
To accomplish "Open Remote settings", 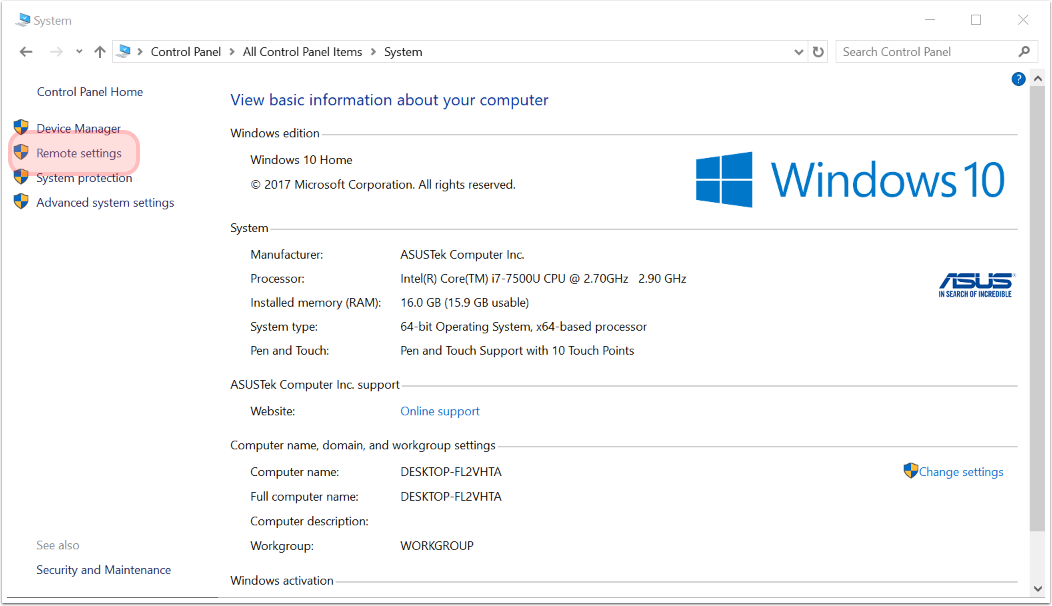I will click(x=79, y=153).
